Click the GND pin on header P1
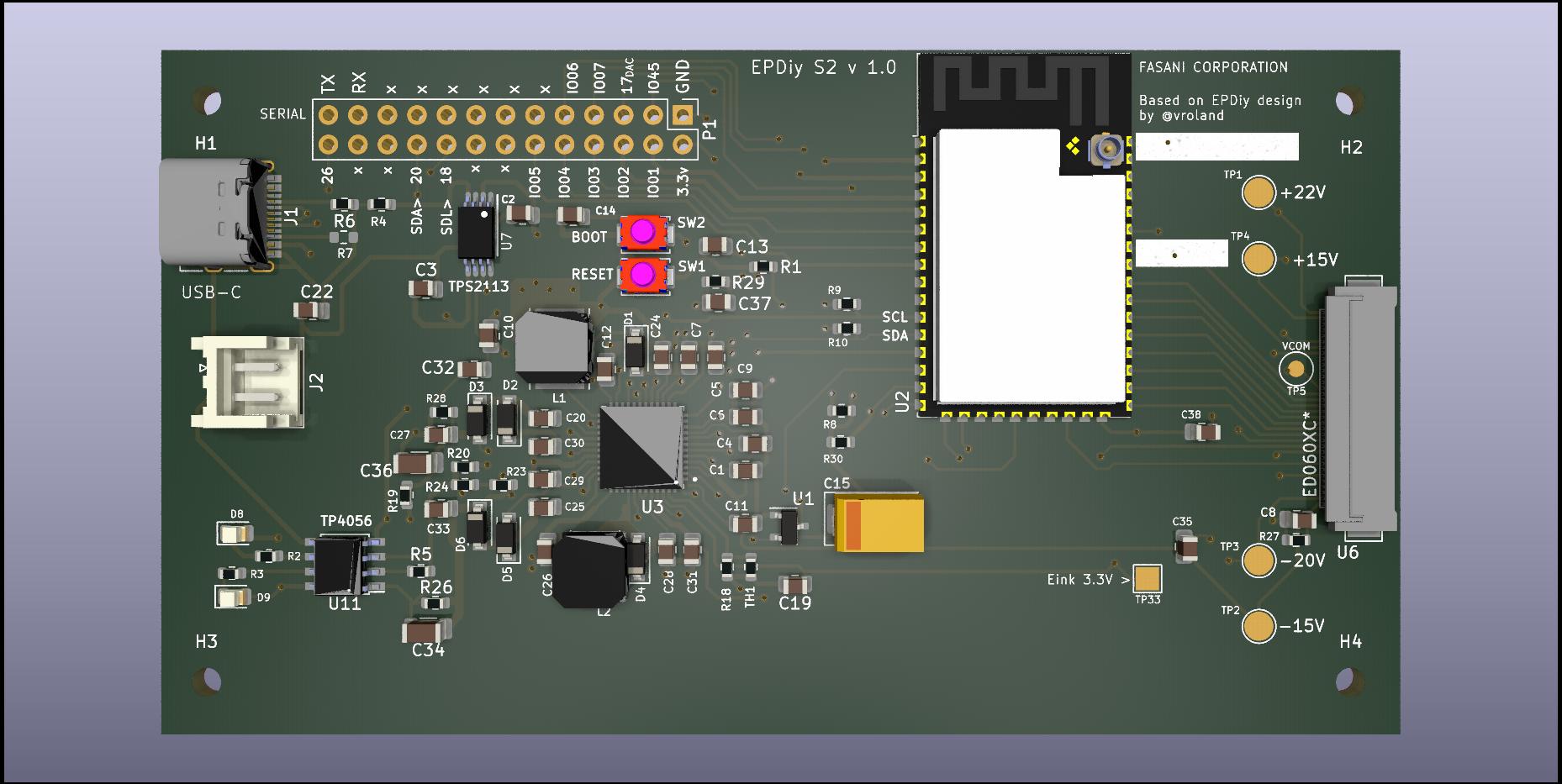The image size is (1562, 784). pos(683,114)
